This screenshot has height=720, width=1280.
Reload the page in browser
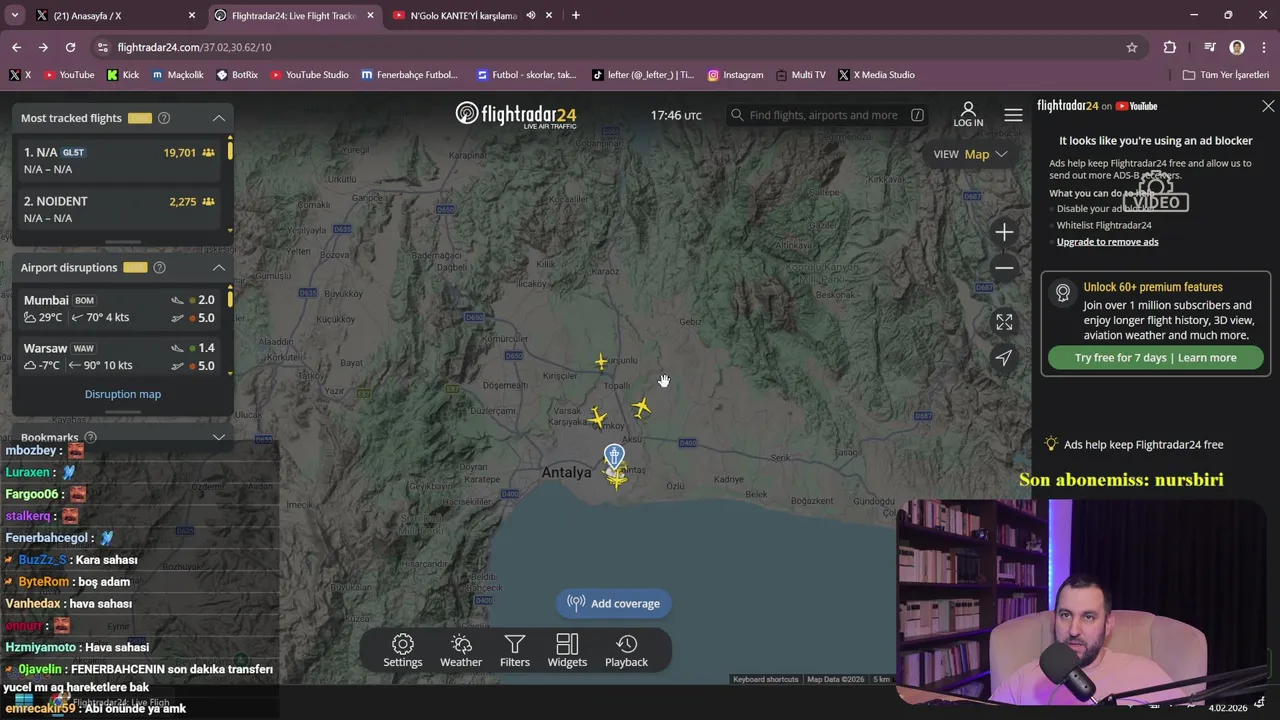[70, 47]
